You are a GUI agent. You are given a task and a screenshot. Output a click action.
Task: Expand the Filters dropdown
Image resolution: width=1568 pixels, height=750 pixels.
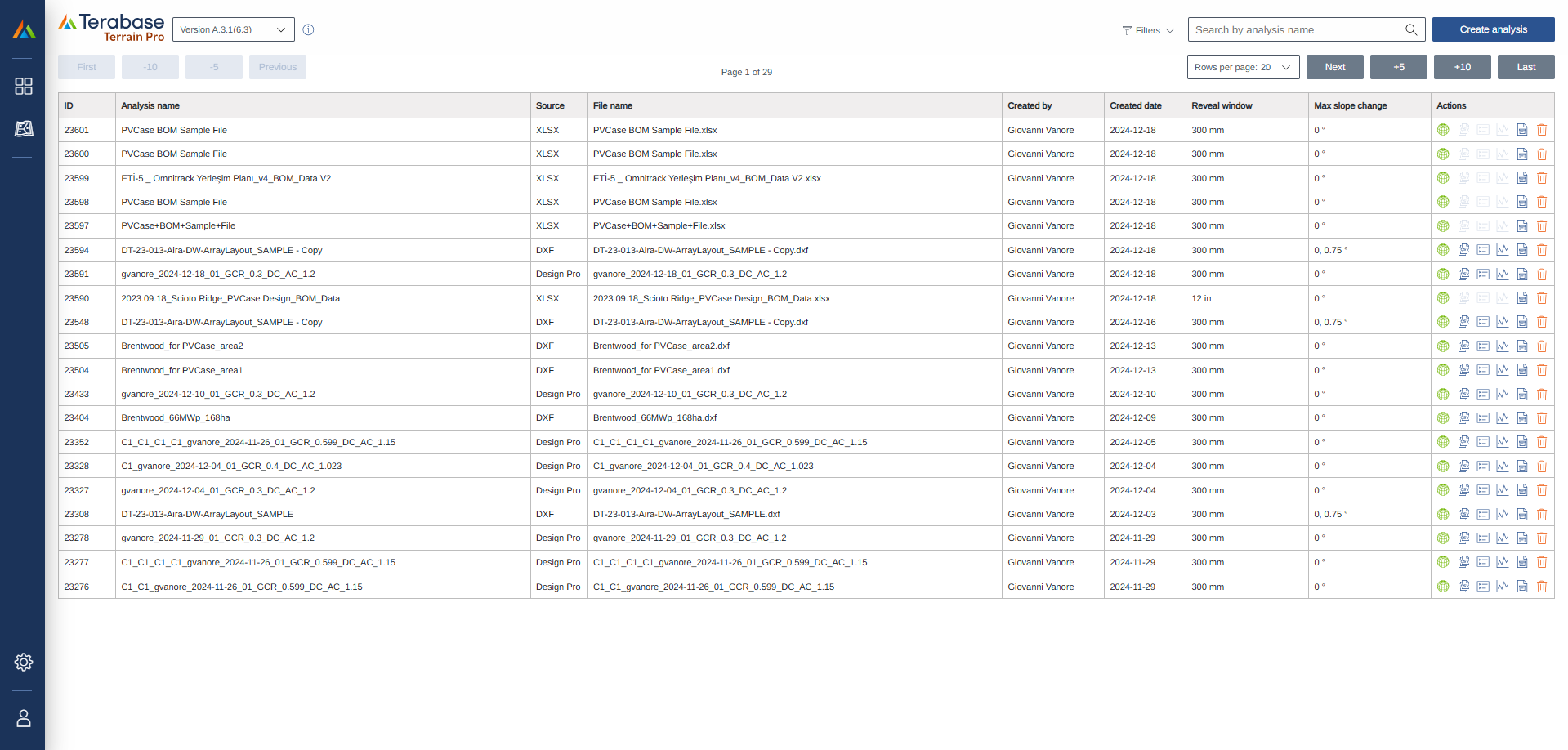click(1147, 30)
